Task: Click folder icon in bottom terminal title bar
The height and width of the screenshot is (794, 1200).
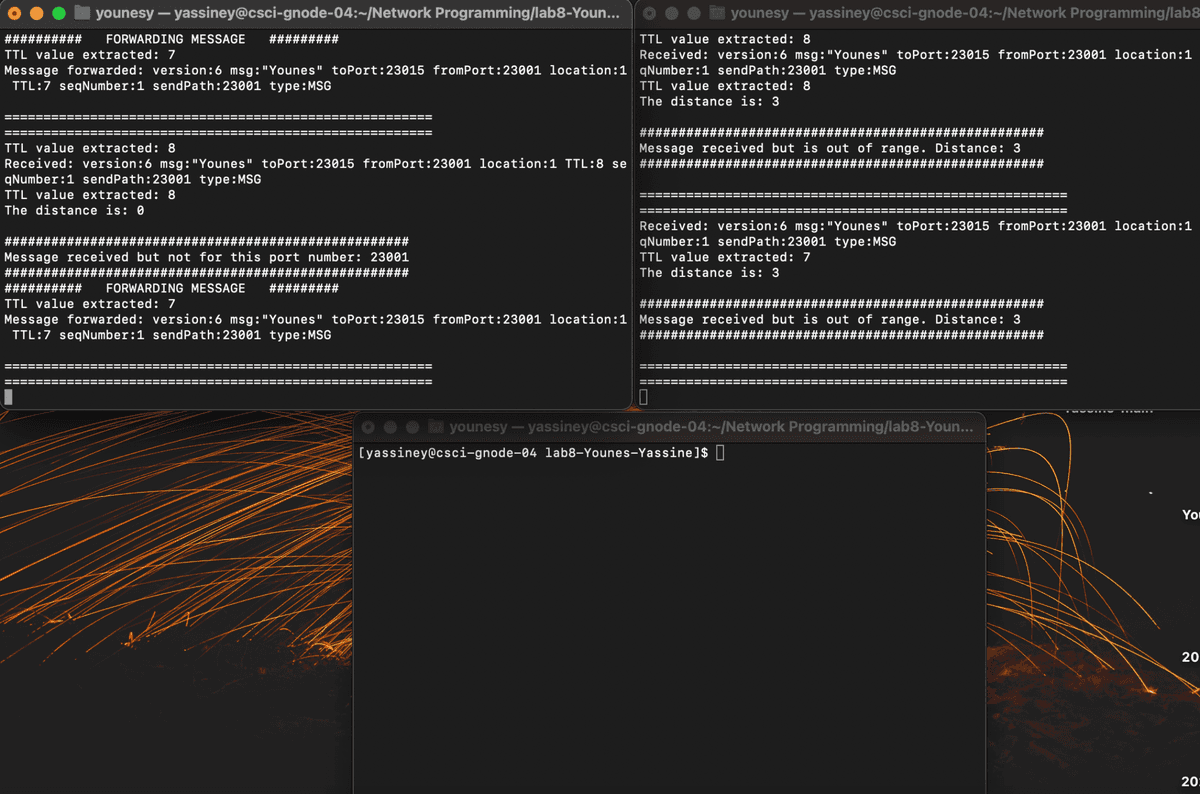Action: (x=436, y=427)
